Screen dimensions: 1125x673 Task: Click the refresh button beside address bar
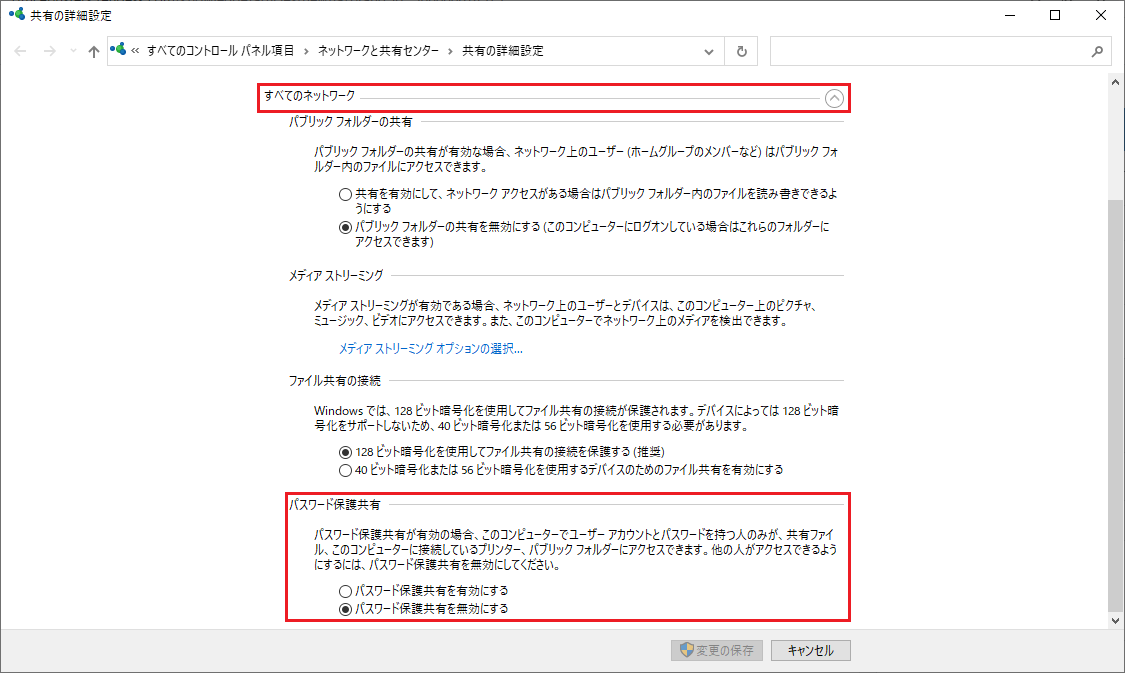pos(741,51)
